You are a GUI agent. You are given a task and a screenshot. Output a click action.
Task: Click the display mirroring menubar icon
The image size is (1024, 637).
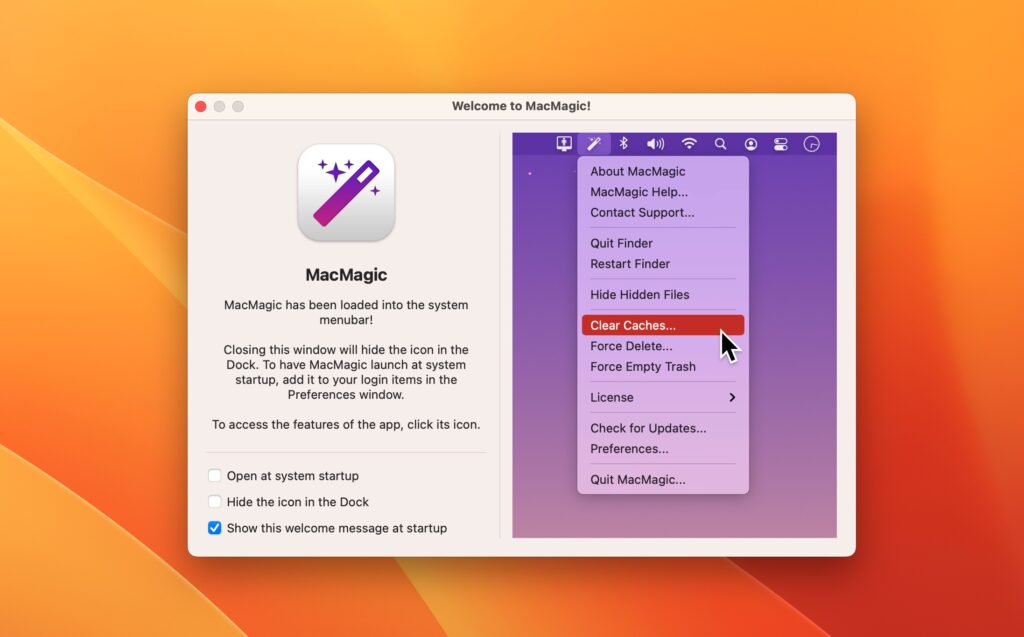563,143
